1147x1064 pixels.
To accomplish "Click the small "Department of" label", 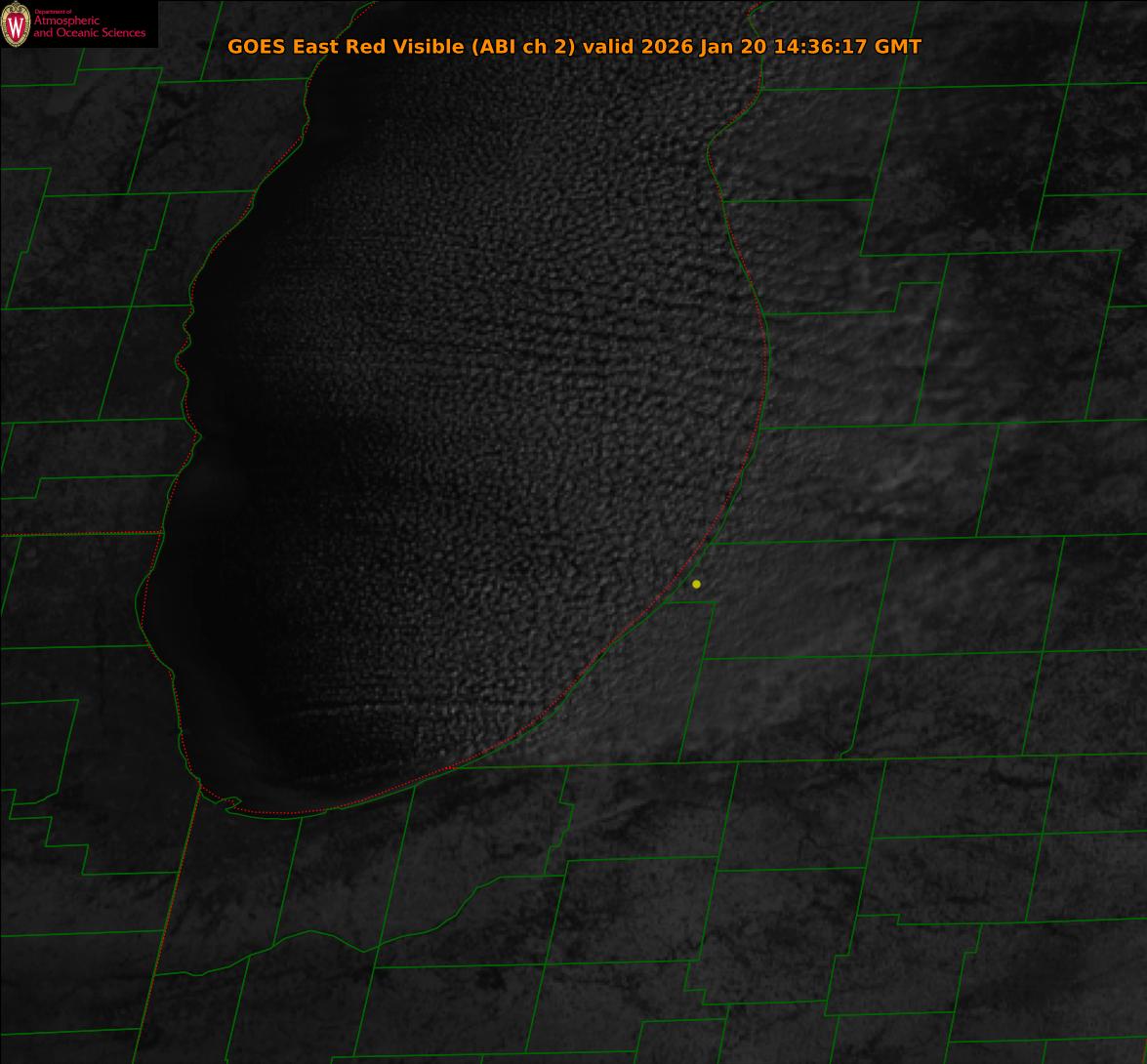I will pos(53,12).
